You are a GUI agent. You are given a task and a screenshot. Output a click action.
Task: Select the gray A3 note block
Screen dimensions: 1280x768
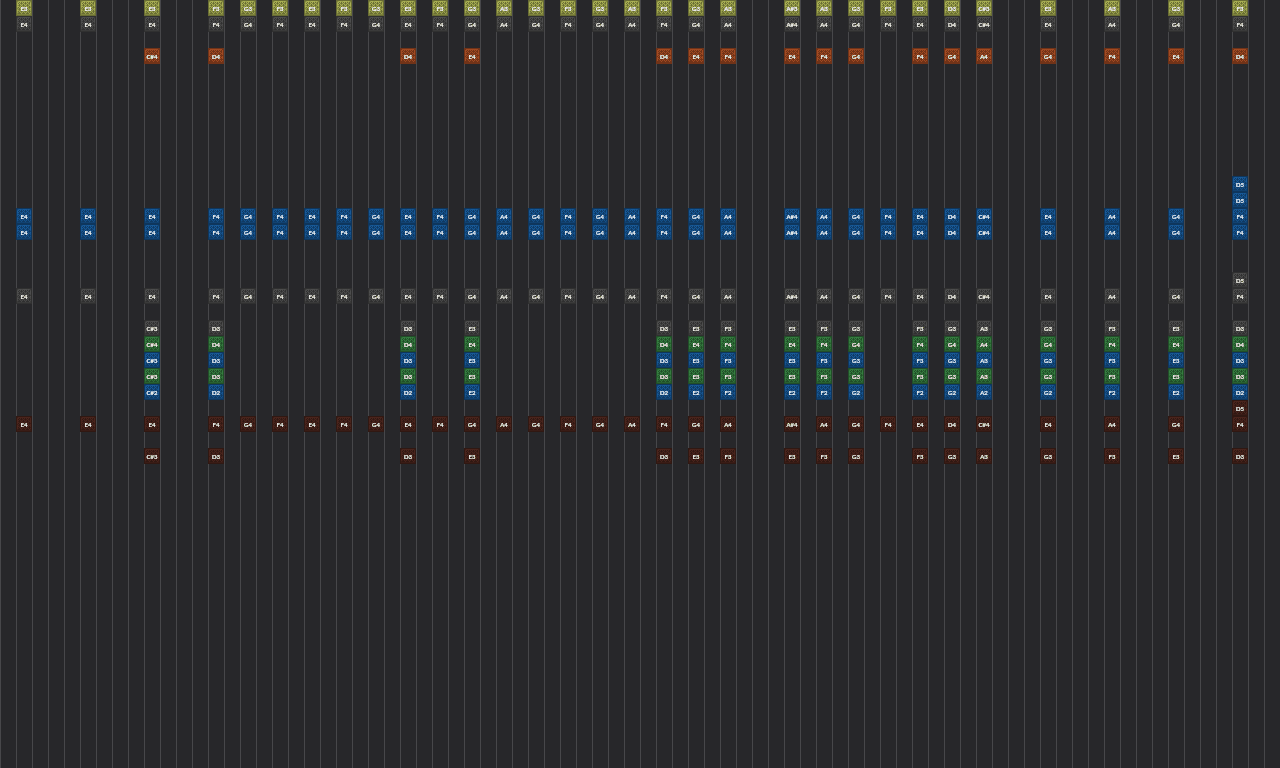click(x=984, y=328)
